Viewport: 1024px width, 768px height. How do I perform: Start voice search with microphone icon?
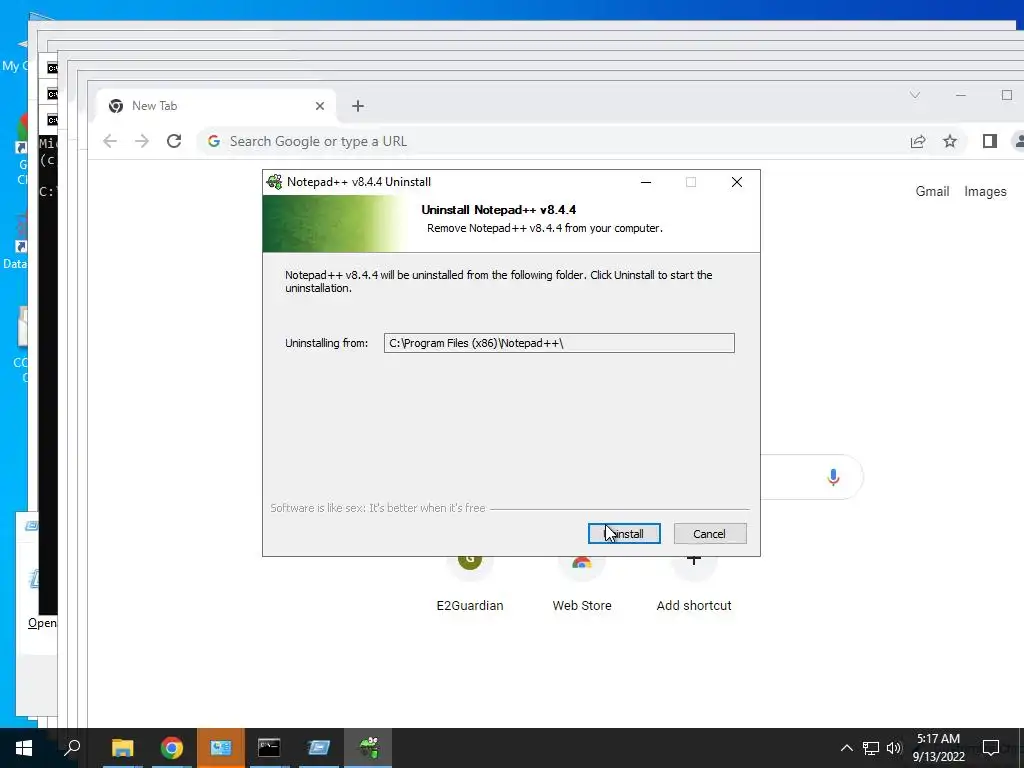[833, 477]
